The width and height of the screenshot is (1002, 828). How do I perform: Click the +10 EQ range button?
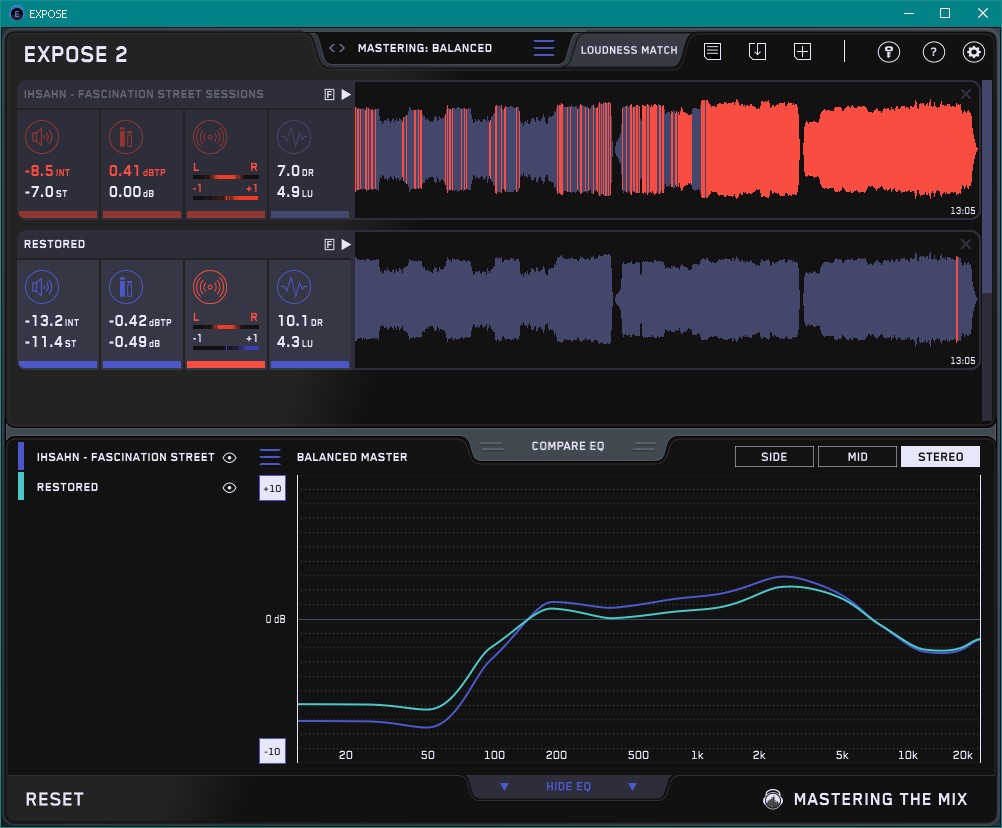272,488
